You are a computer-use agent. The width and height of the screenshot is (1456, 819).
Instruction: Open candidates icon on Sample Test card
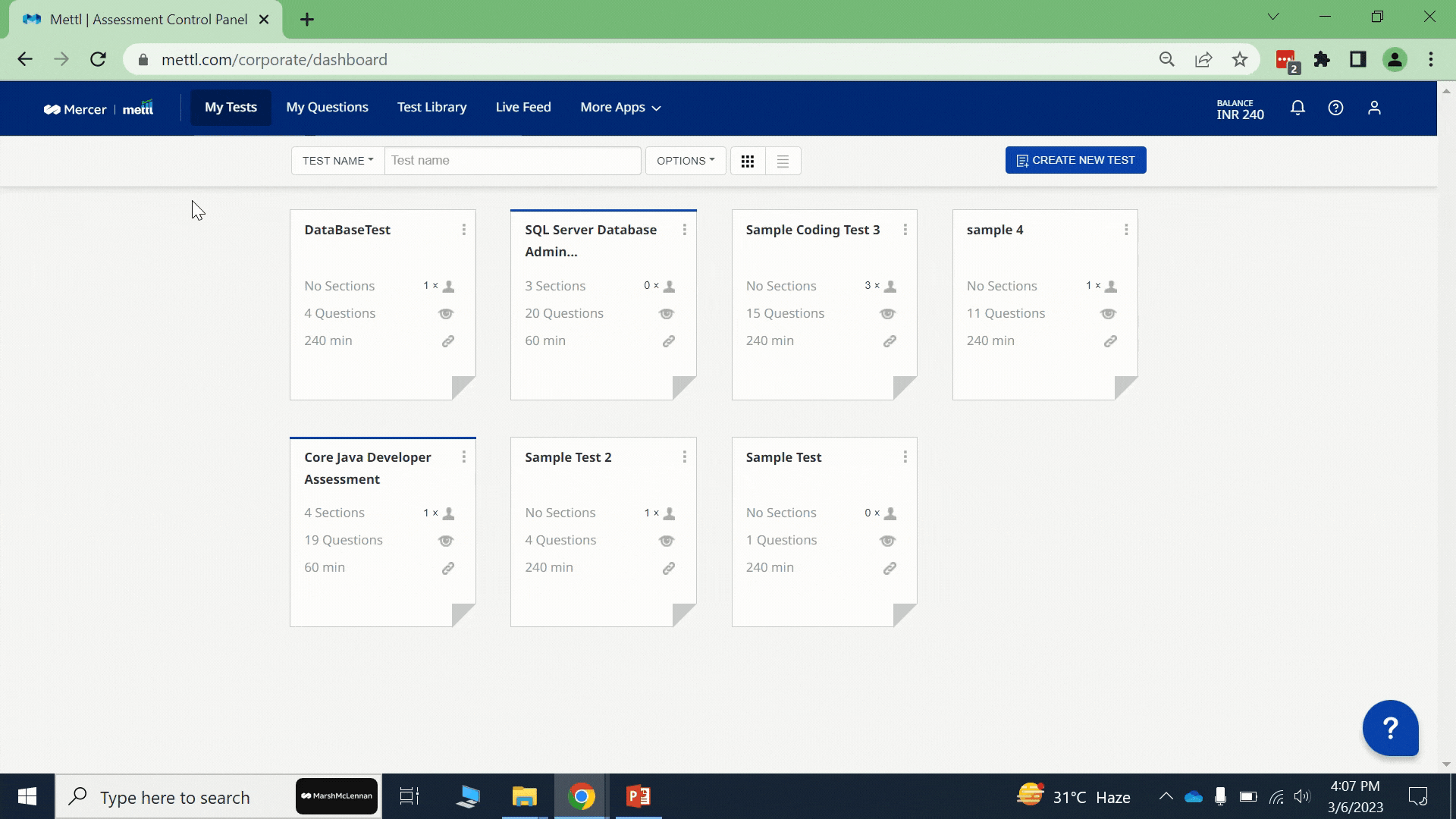(890, 513)
